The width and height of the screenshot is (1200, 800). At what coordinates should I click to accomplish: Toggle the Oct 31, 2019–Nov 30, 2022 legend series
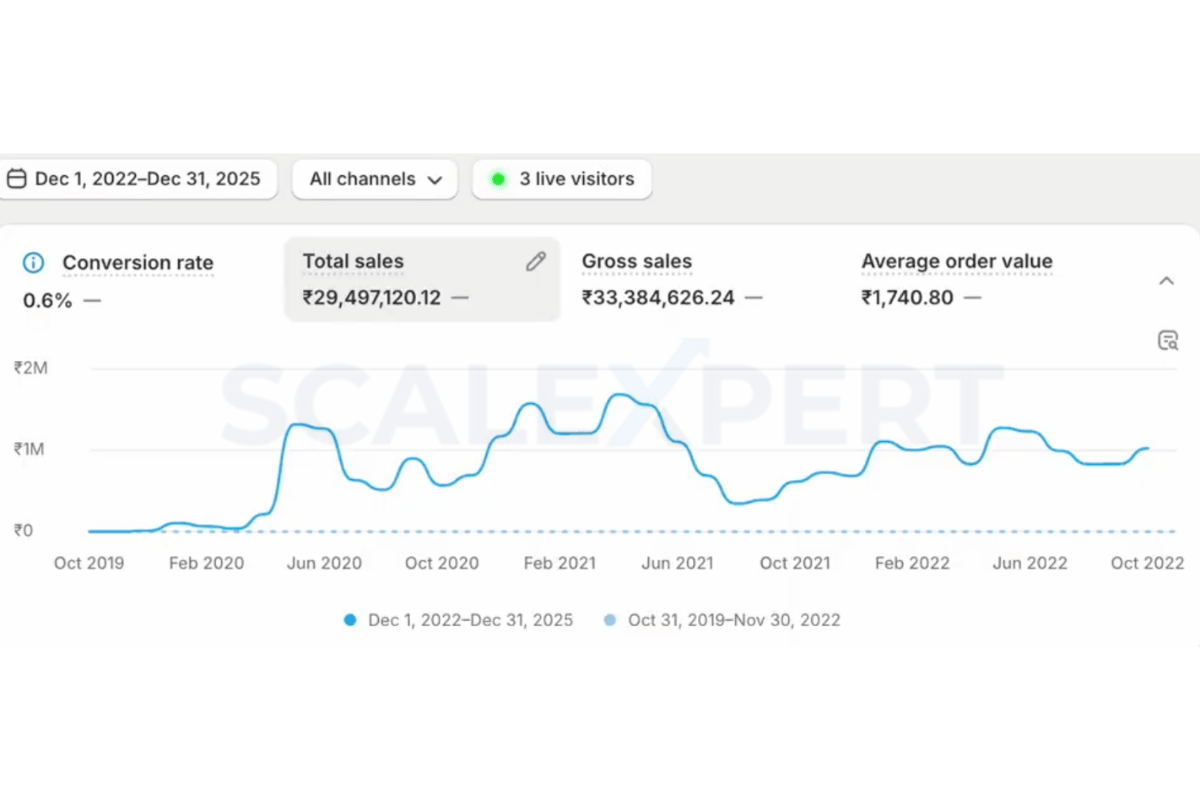[x=722, y=620]
